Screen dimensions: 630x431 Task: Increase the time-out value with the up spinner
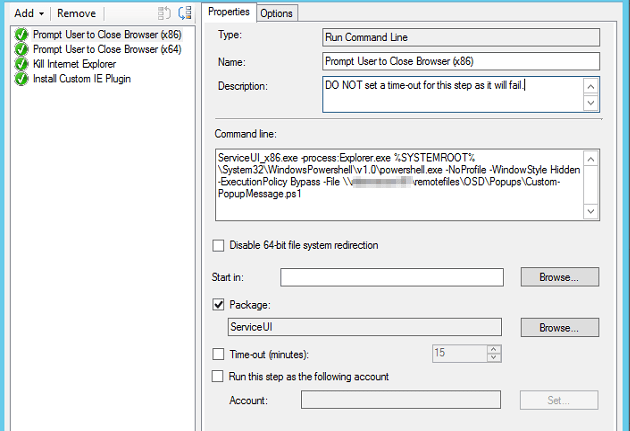coord(494,349)
